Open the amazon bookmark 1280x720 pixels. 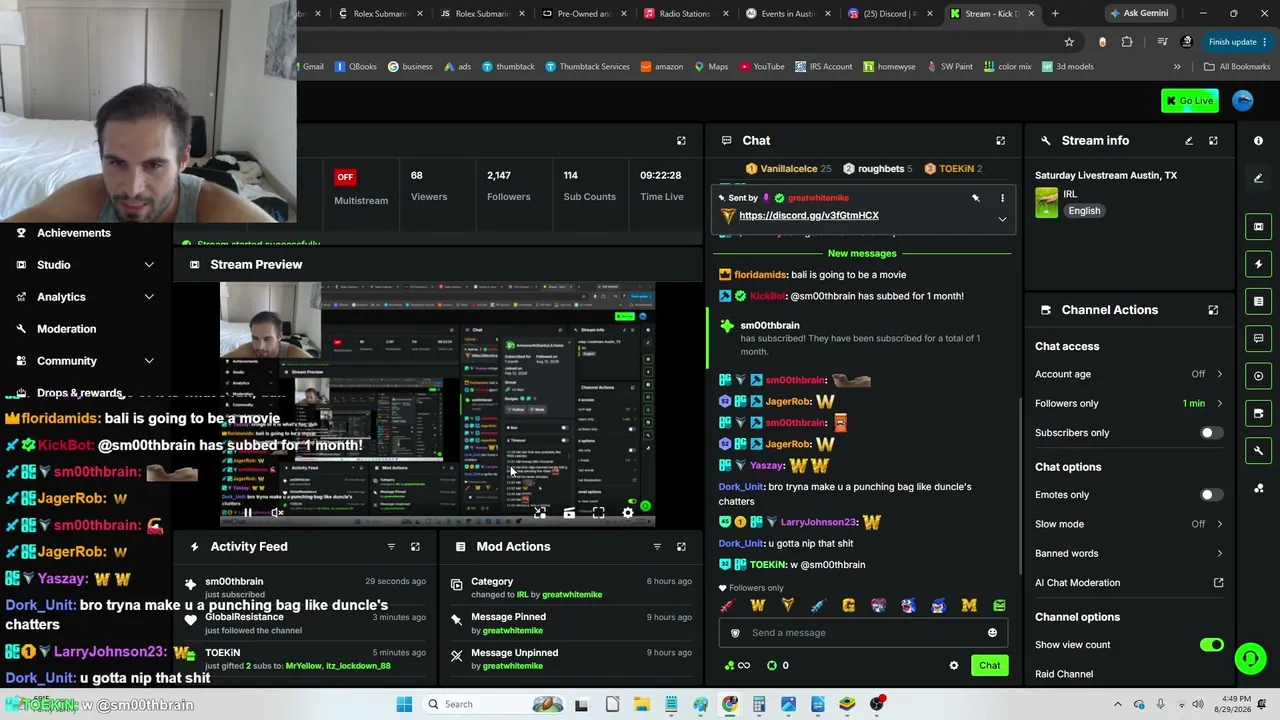click(x=662, y=67)
